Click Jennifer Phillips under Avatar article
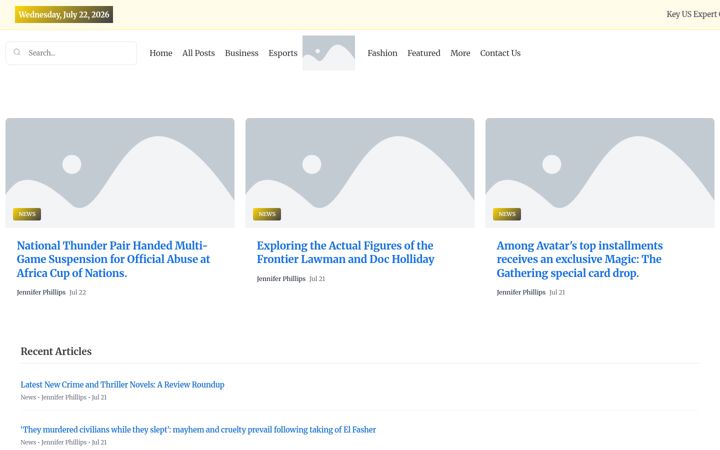720x450 pixels. (521, 292)
